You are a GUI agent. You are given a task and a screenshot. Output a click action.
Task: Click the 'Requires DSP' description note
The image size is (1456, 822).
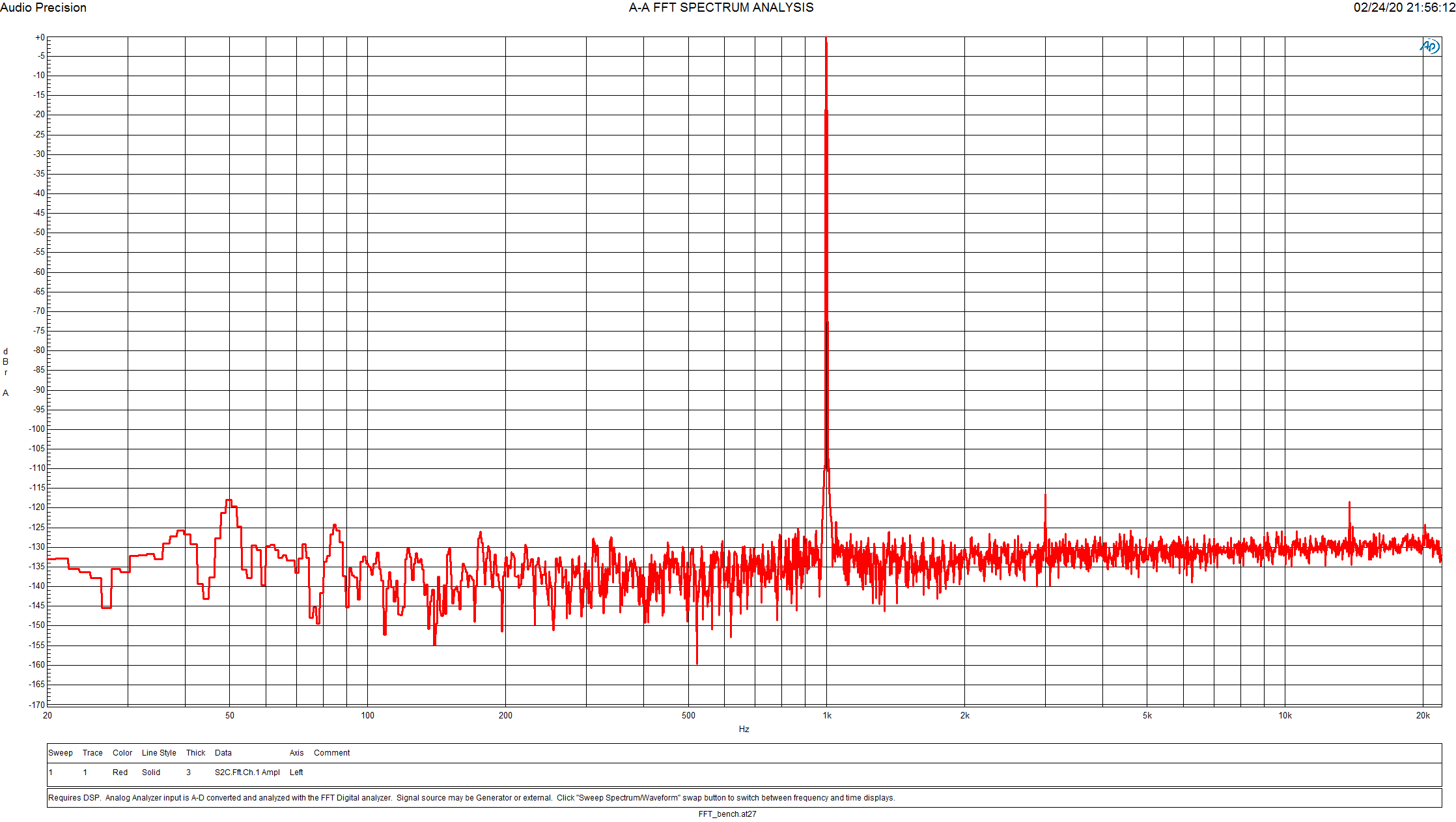471,797
